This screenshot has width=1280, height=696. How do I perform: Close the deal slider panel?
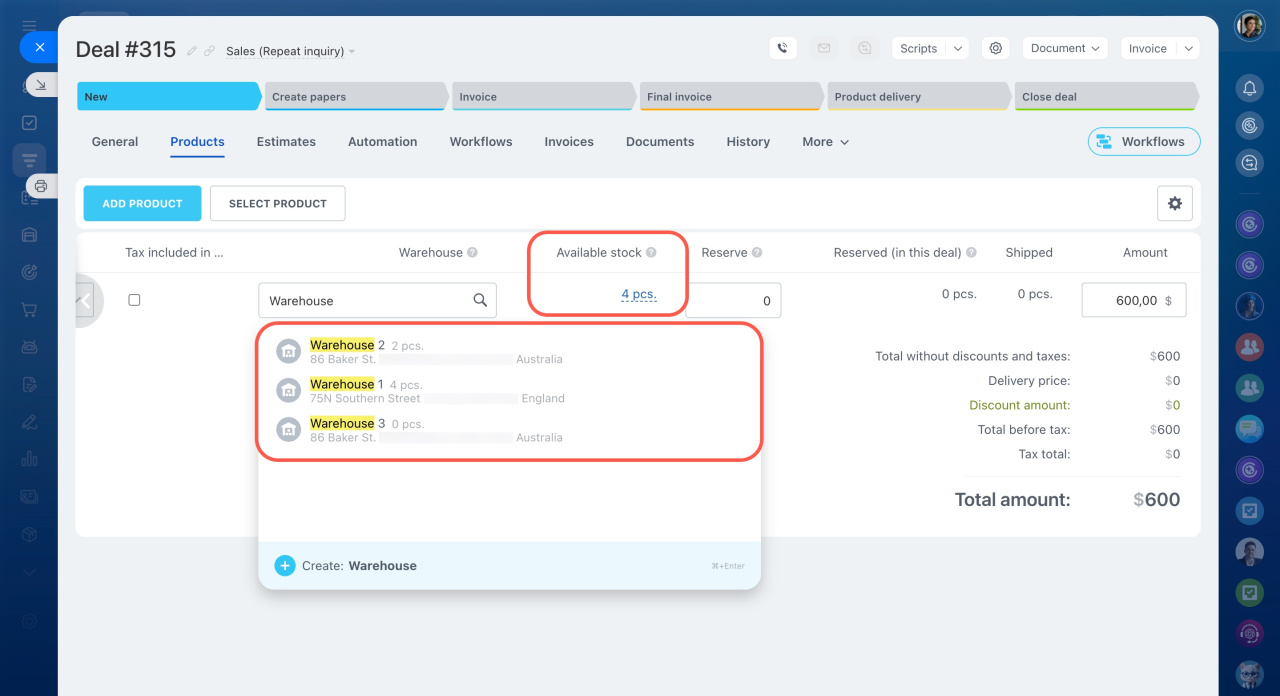click(40, 47)
